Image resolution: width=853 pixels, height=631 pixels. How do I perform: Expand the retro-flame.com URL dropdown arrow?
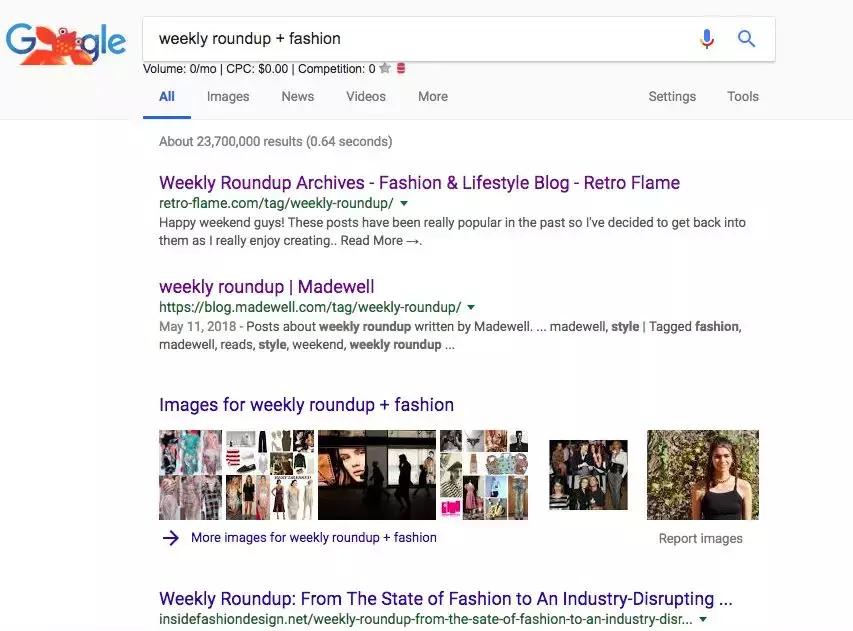(404, 203)
